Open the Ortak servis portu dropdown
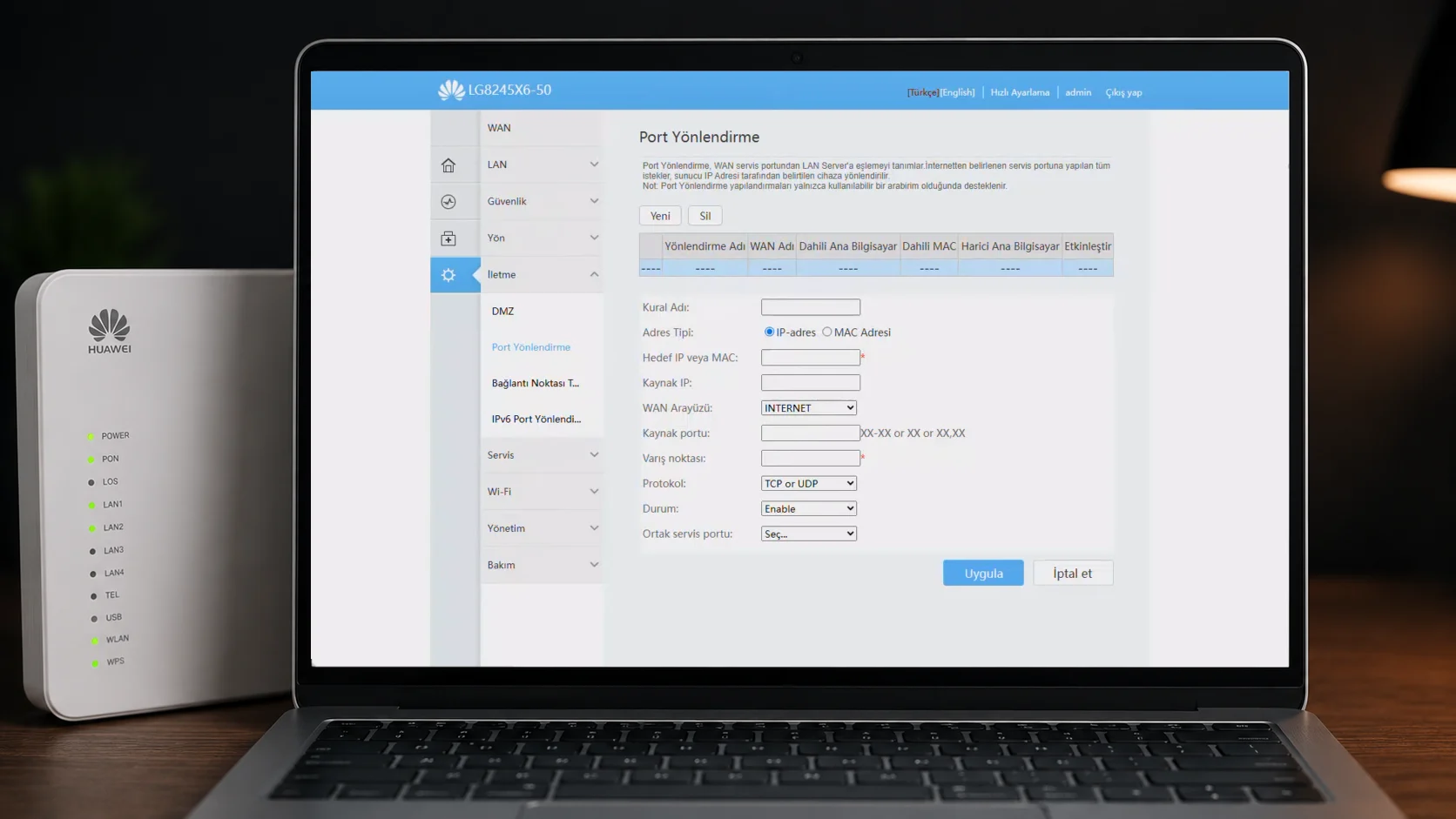The image size is (1456, 819). [809, 534]
